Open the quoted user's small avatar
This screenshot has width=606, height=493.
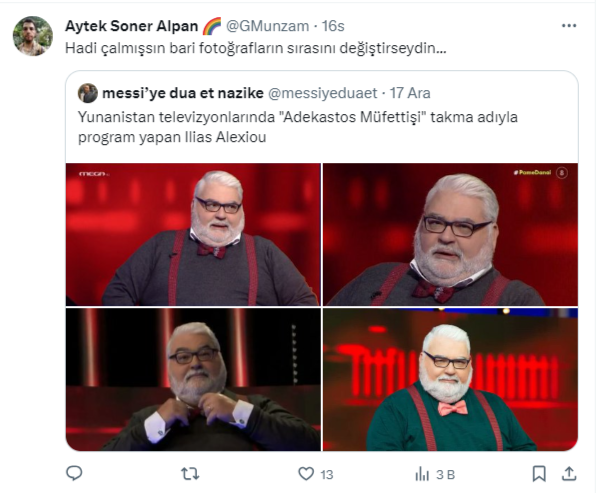pos(88,93)
